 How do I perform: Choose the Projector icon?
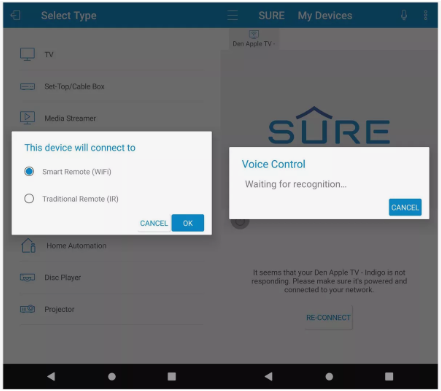pos(27,309)
